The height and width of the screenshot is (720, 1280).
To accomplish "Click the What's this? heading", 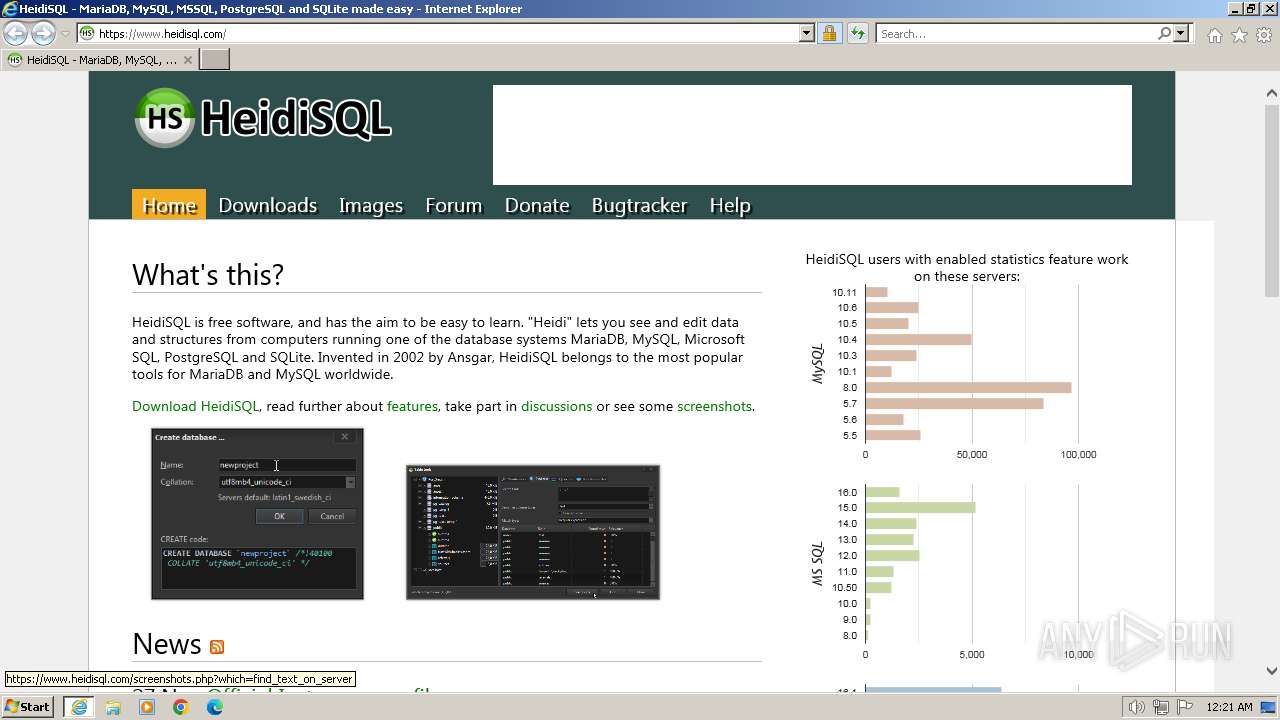I will (x=208, y=275).
